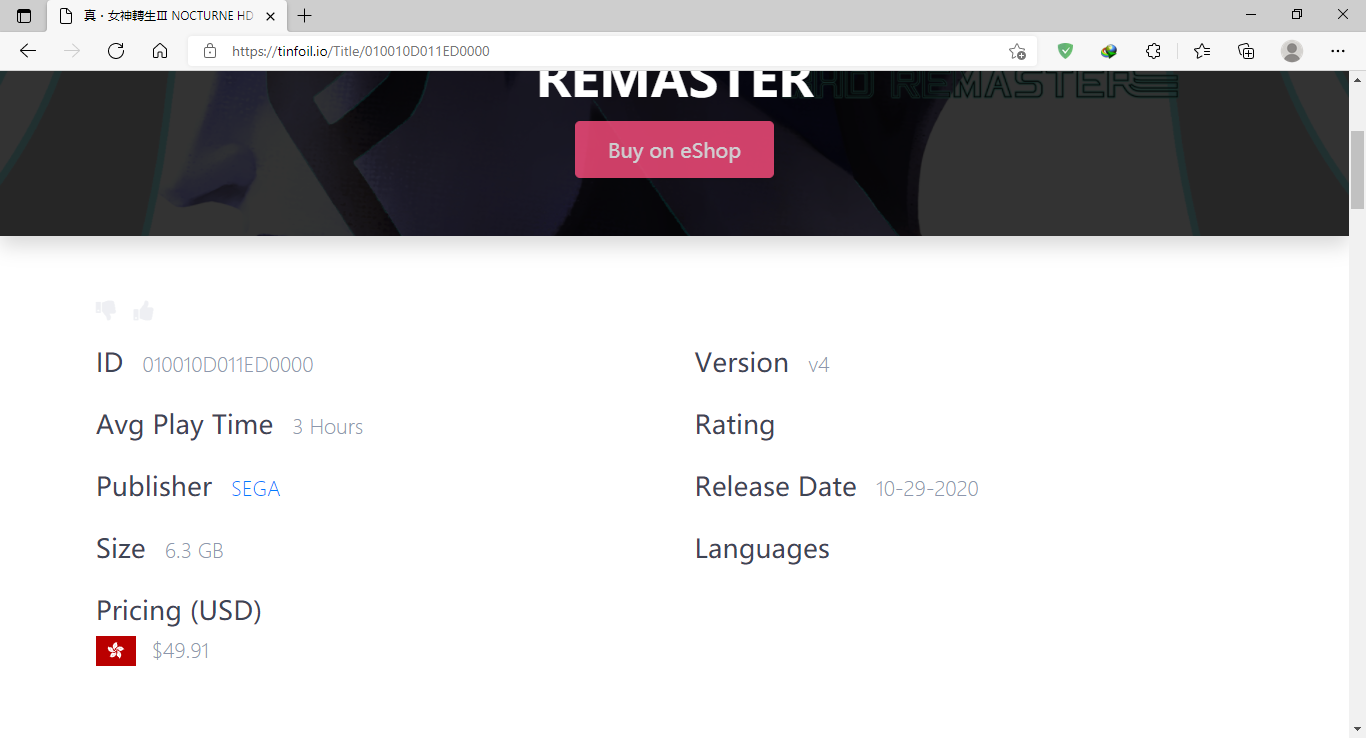The width and height of the screenshot is (1366, 738).
Task: Click the version value v4
Action: (819, 365)
